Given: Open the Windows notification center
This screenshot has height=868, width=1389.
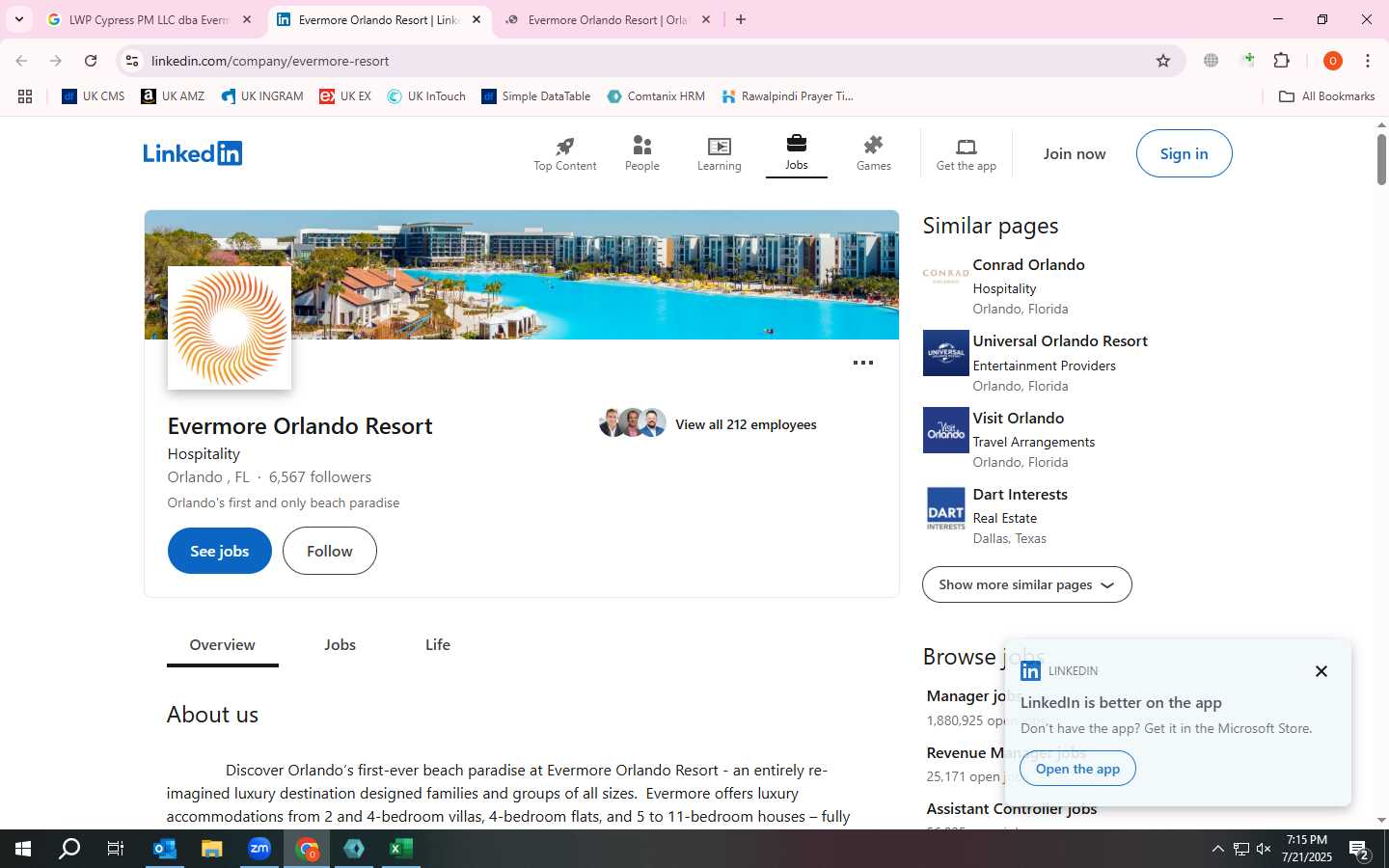Looking at the screenshot, I should [1360, 849].
